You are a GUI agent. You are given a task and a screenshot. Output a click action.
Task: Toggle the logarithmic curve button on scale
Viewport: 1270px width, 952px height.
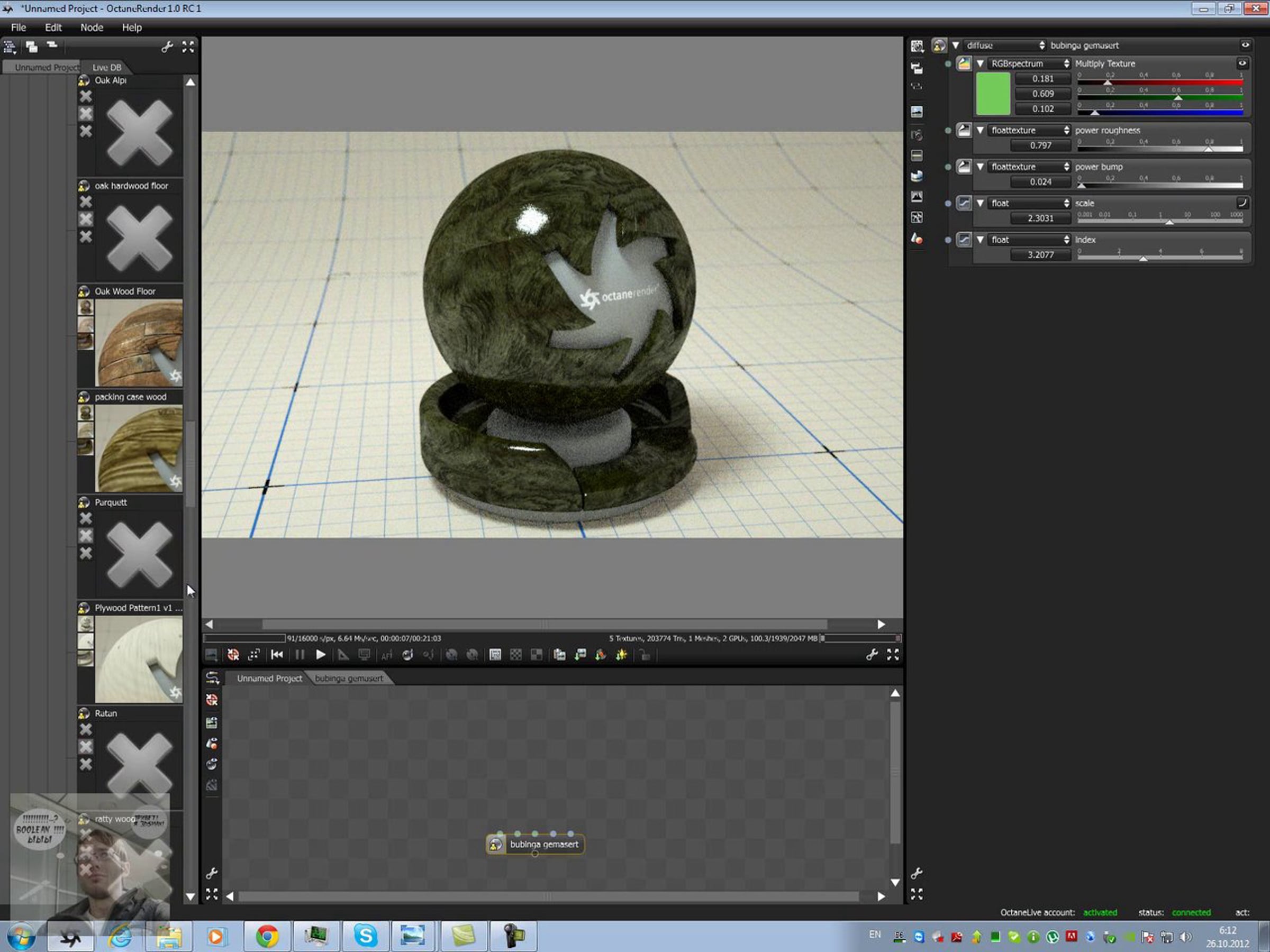pos(1242,203)
